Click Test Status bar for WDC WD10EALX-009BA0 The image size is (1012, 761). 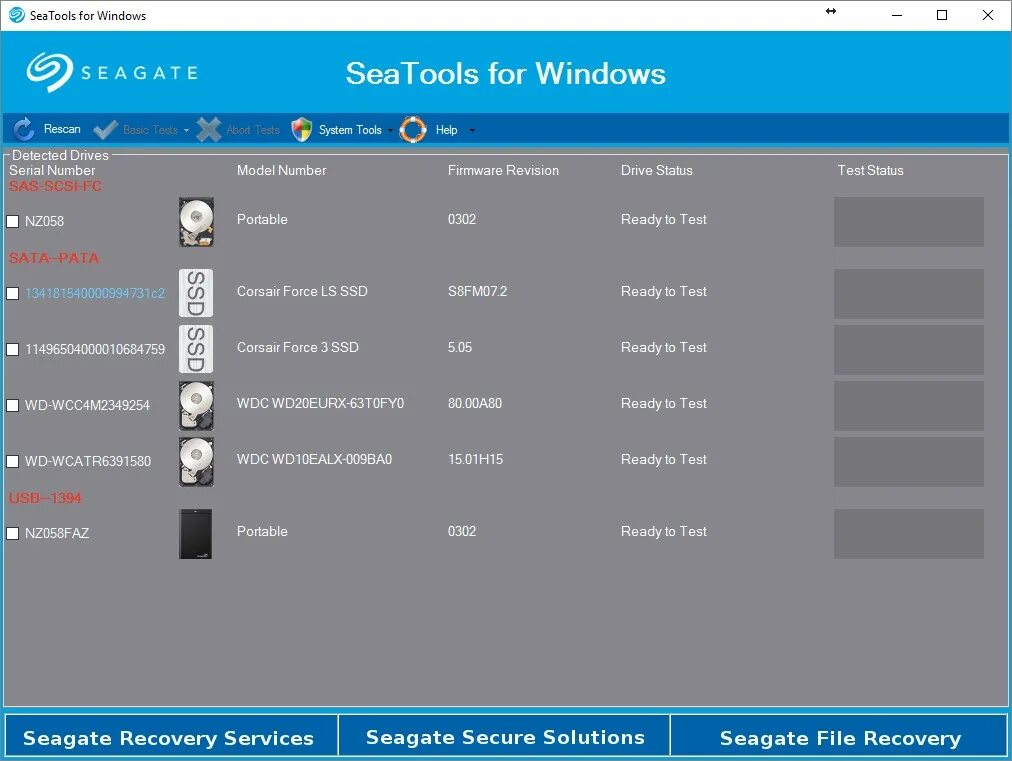[x=909, y=462]
